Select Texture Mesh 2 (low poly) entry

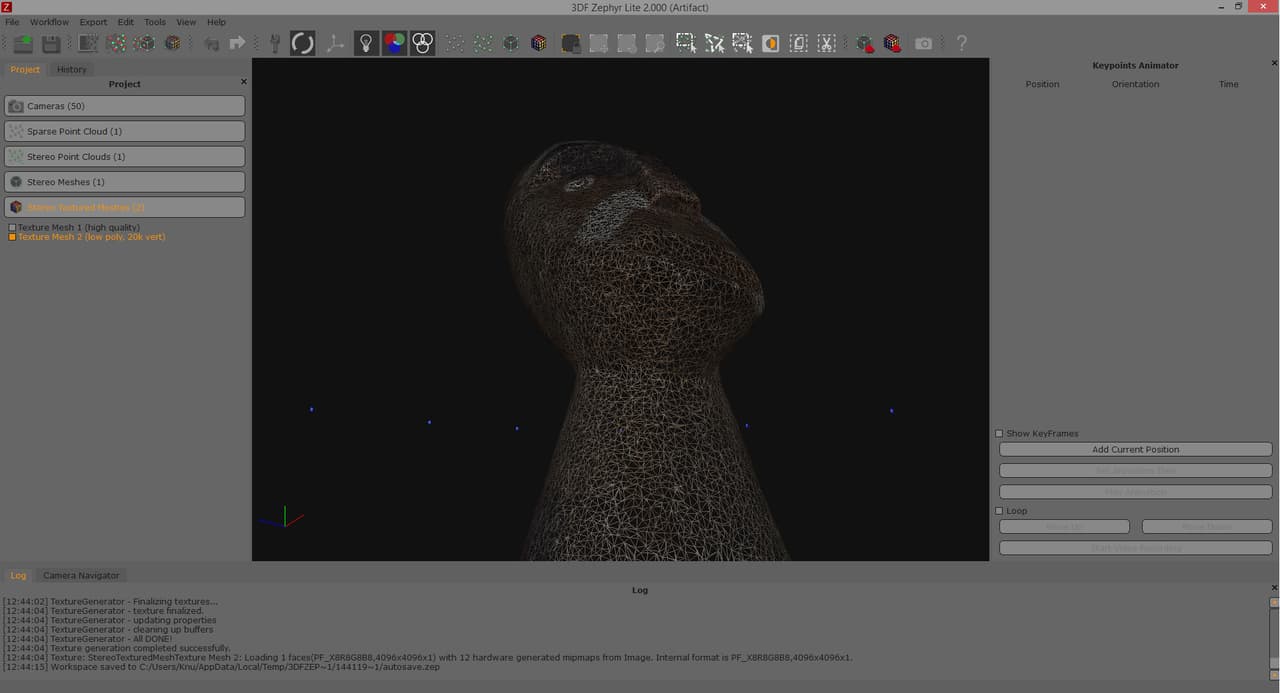point(92,237)
